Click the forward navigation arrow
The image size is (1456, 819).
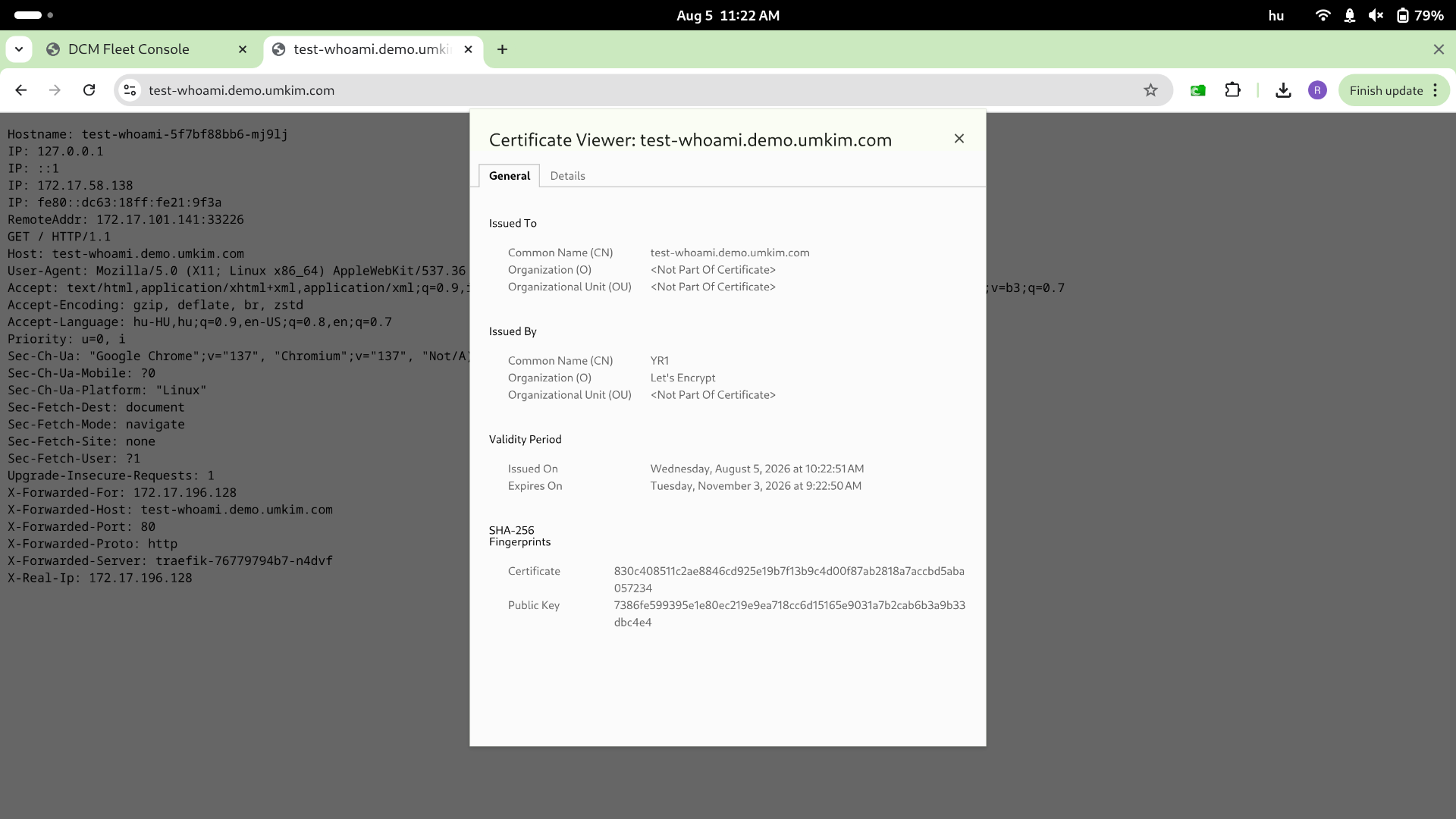click(x=55, y=90)
